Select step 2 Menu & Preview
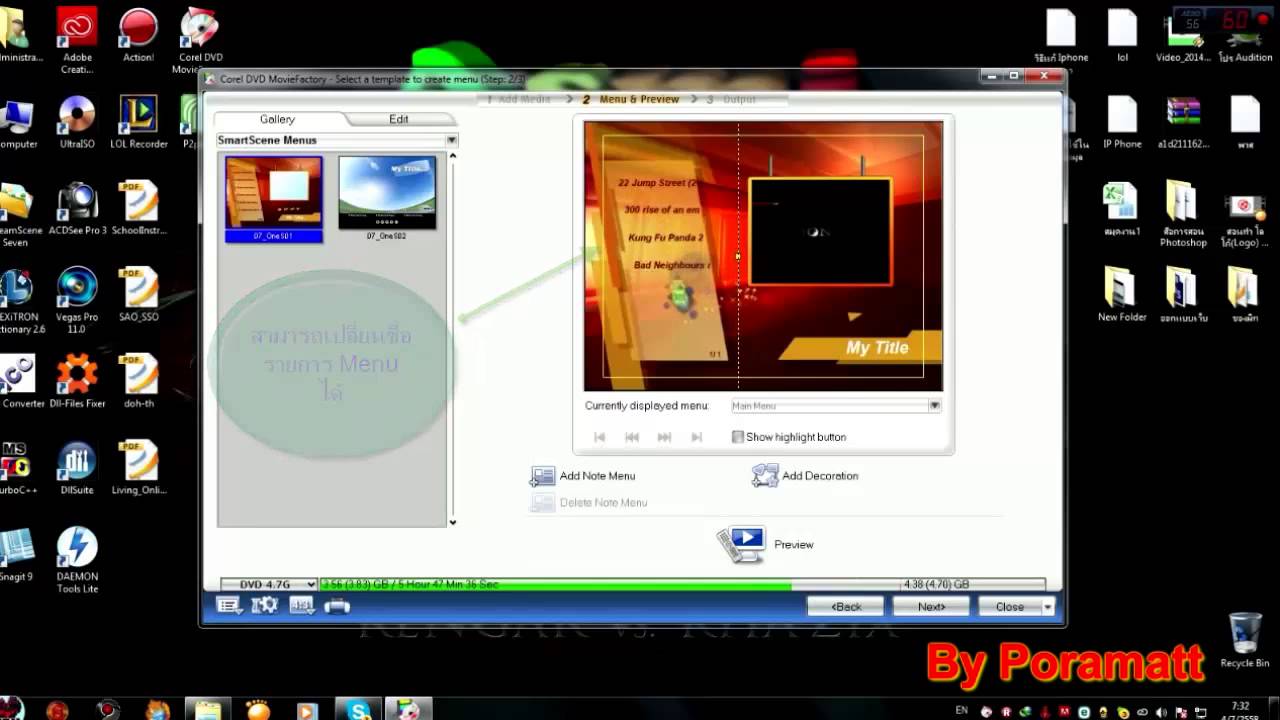The height and width of the screenshot is (720, 1280). (x=631, y=99)
